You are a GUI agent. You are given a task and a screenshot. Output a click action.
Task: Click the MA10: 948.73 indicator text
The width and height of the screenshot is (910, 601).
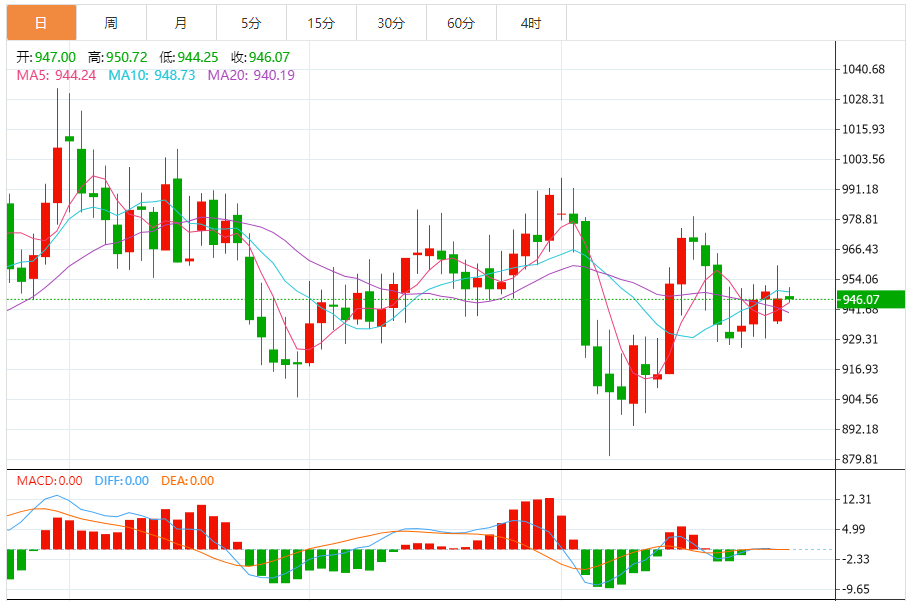tap(151, 75)
